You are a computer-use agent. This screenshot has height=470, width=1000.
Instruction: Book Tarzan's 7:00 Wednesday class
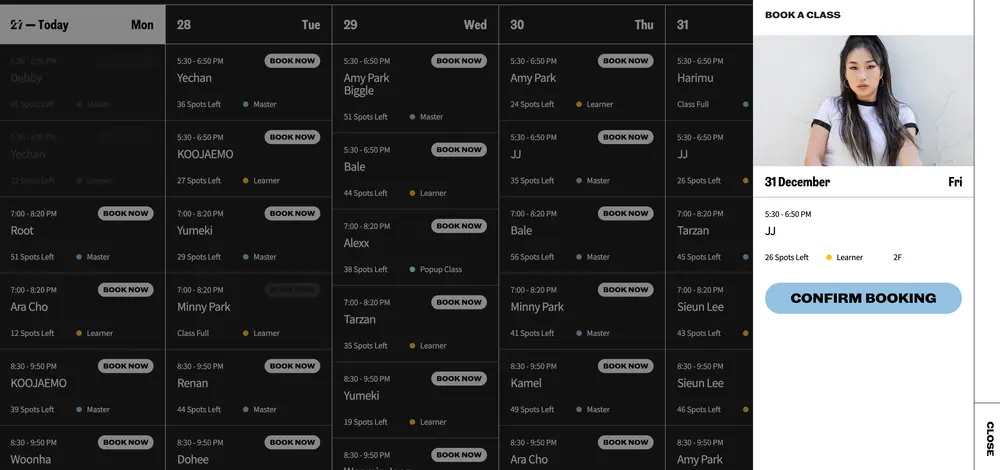(459, 302)
